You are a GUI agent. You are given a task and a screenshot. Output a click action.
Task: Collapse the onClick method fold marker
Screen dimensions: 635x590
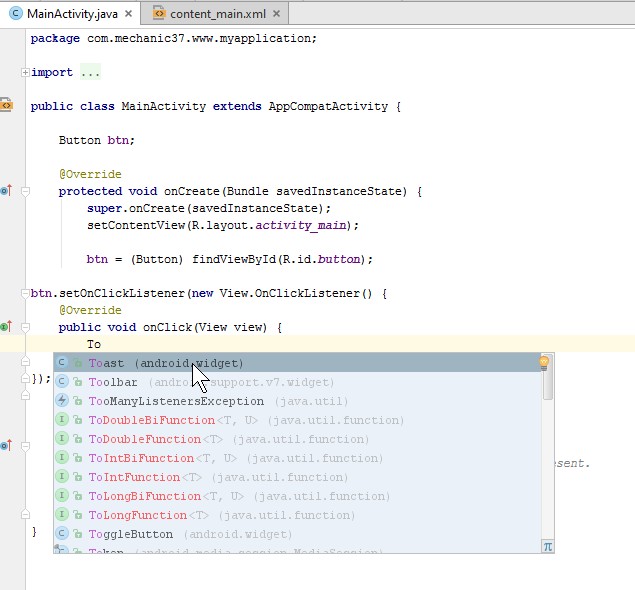point(25,327)
